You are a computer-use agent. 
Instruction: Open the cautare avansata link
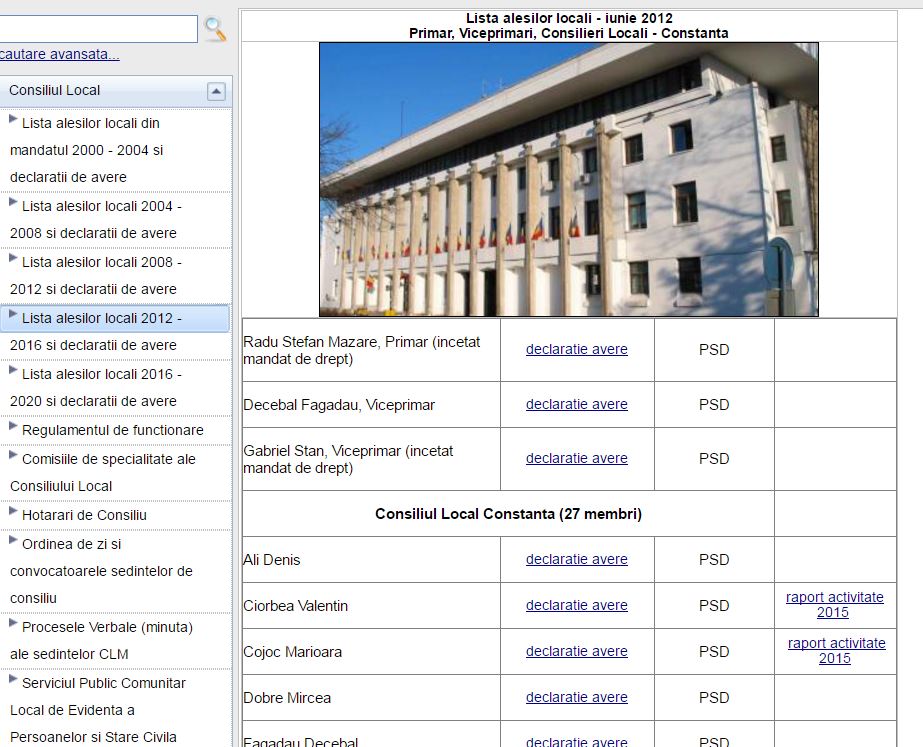coord(59,54)
